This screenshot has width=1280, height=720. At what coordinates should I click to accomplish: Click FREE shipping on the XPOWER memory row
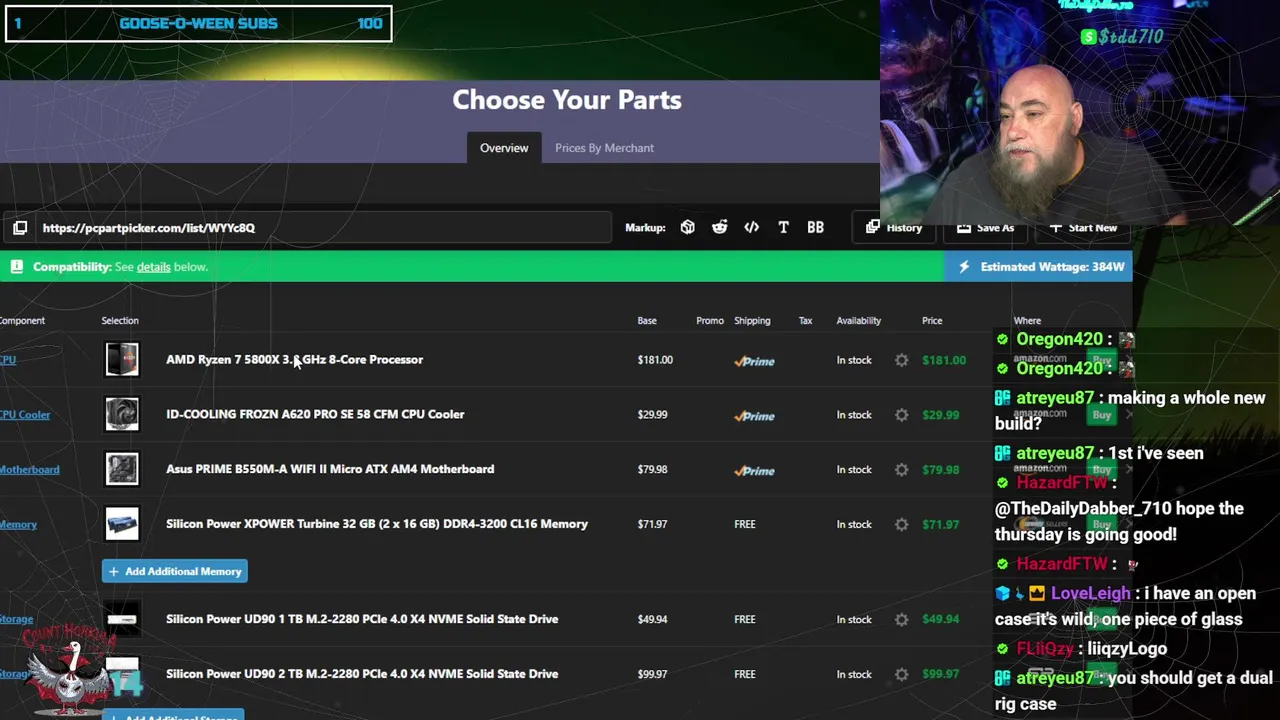coord(745,524)
